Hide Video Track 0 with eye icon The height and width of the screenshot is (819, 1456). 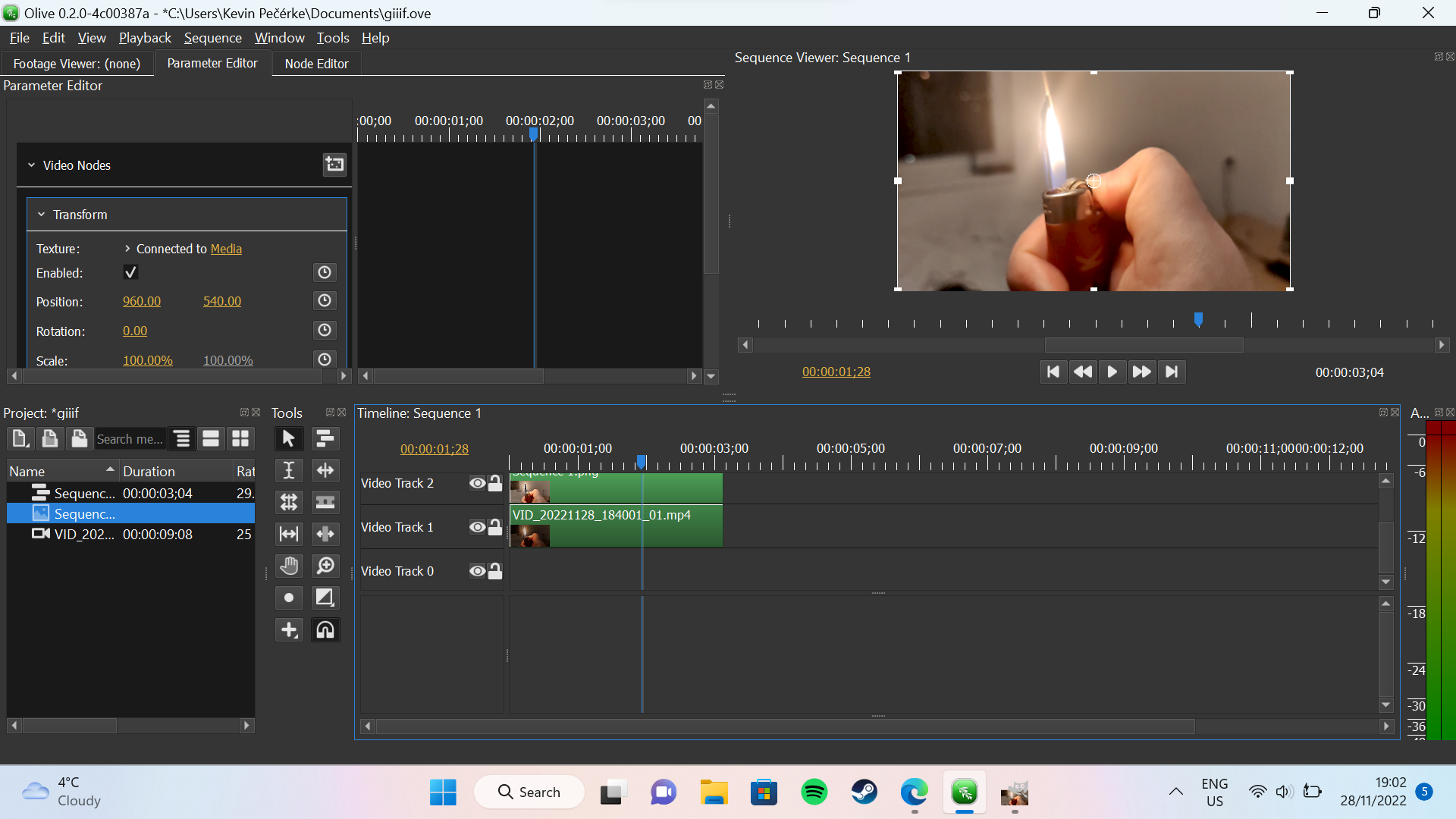(477, 571)
